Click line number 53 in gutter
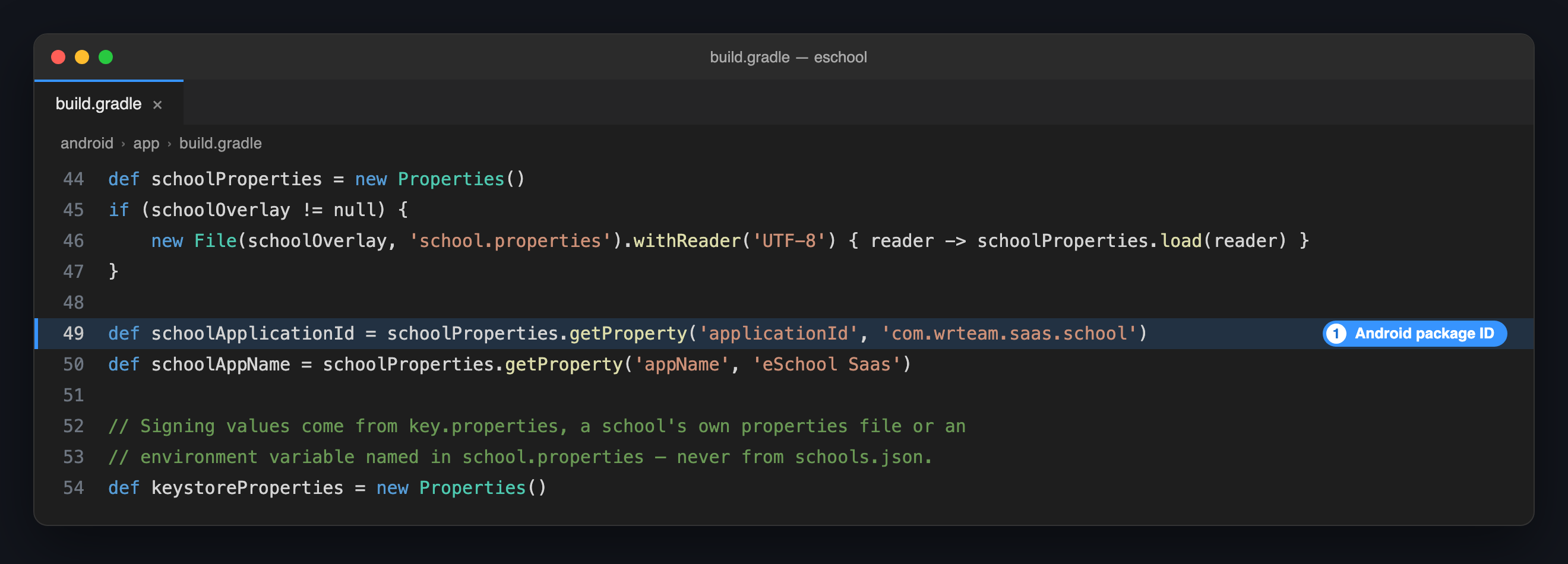The height and width of the screenshot is (564, 1568). pyautogui.click(x=74, y=457)
